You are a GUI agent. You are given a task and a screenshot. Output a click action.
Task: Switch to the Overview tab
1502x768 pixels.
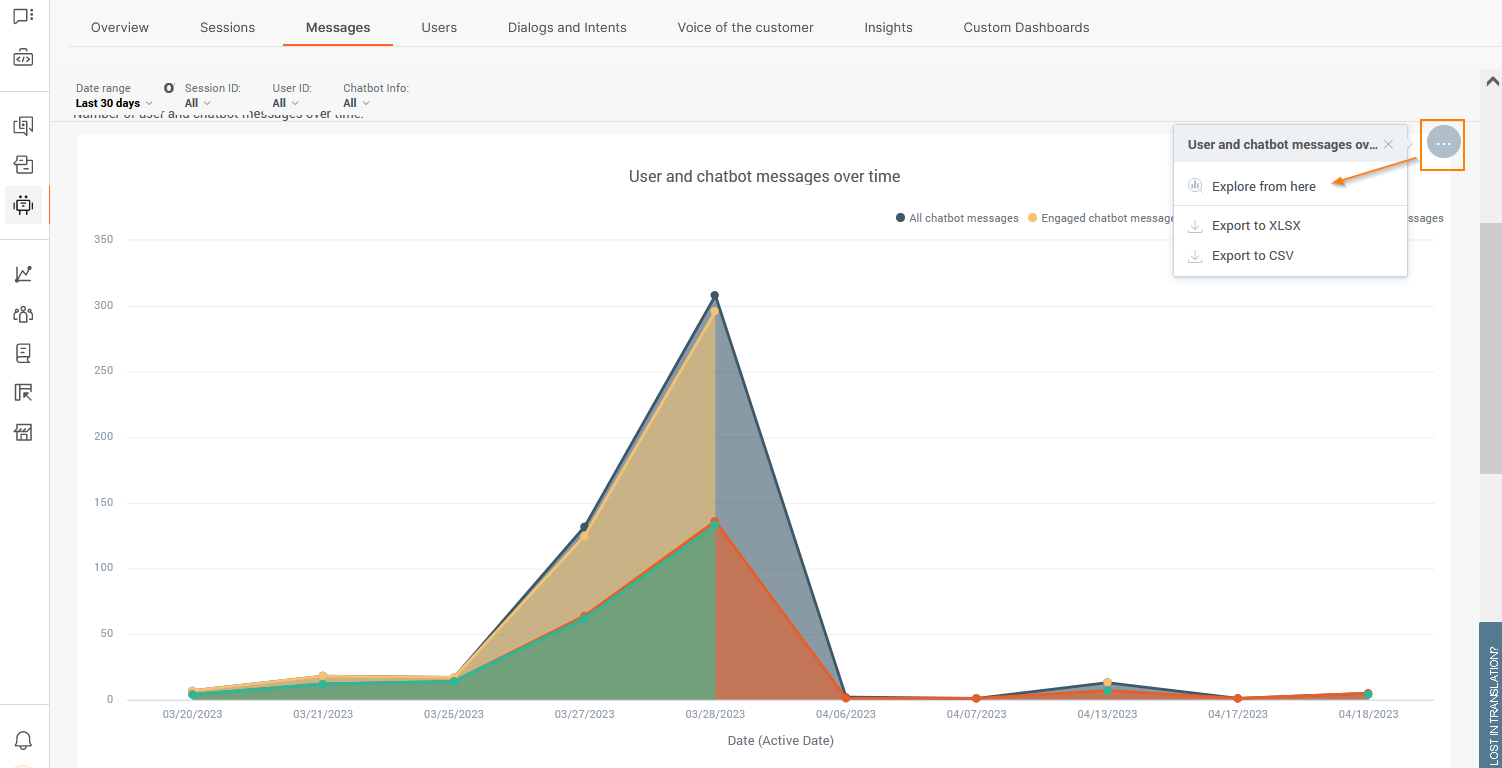(119, 27)
